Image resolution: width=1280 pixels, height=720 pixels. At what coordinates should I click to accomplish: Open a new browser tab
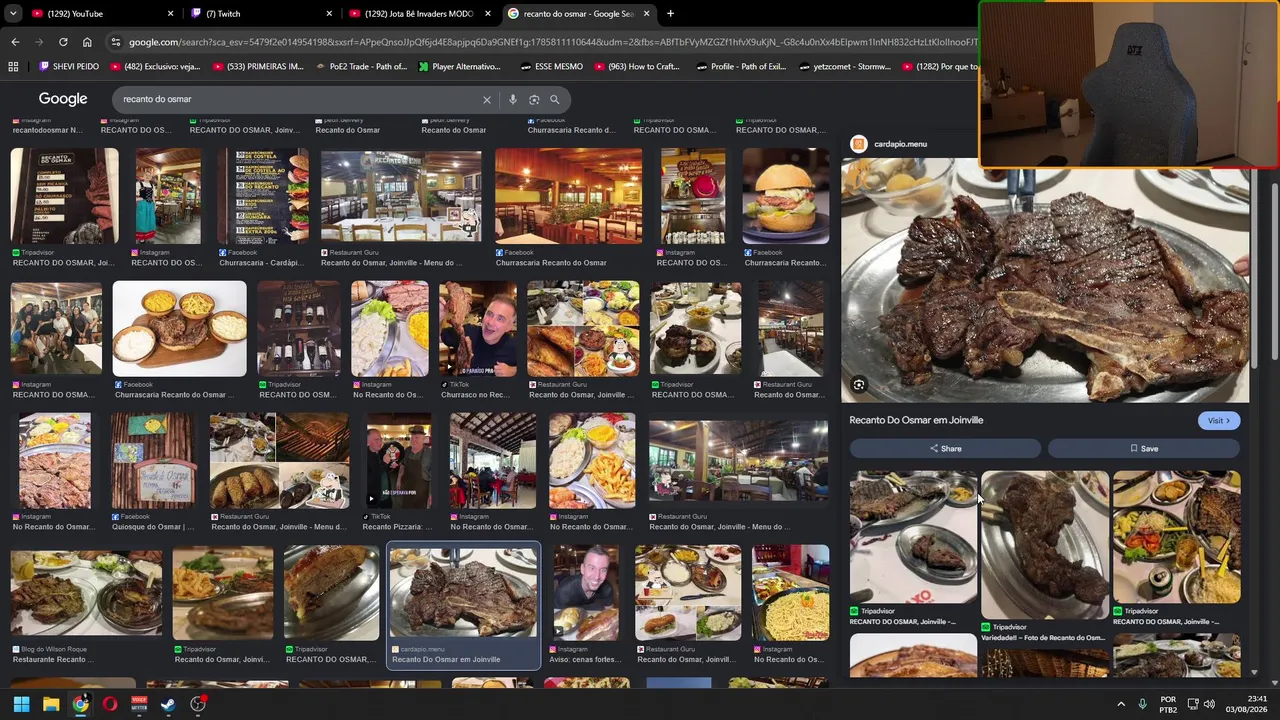670,14
